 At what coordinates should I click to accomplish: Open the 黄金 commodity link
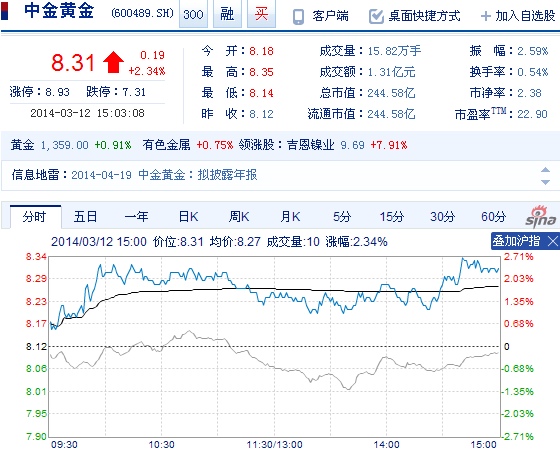pos(22,145)
